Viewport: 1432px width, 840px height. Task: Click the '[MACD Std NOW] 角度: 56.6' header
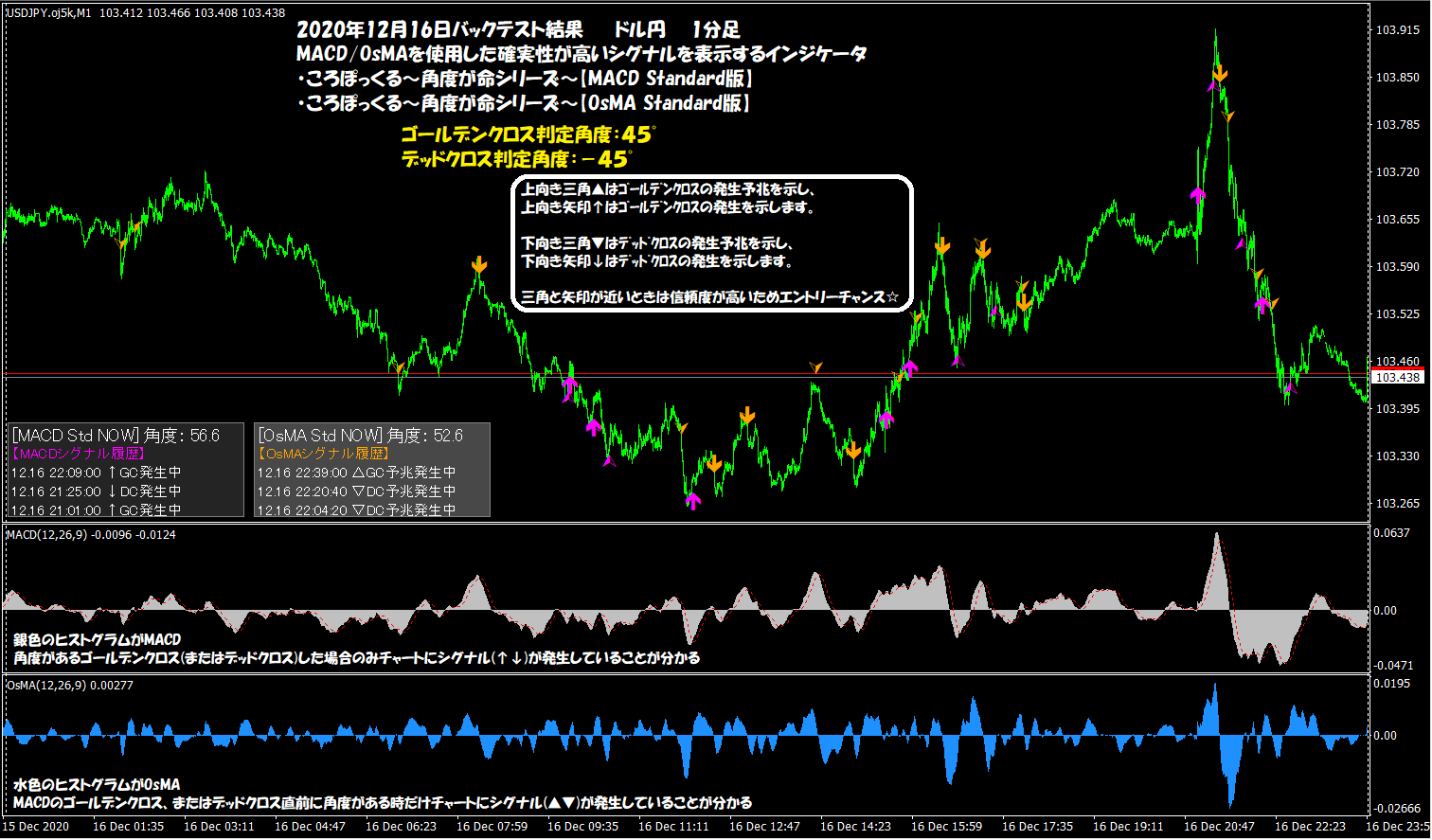[116, 436]
